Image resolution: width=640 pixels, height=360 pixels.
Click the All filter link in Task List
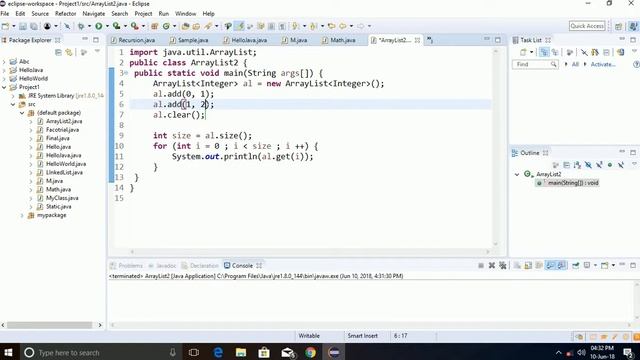pos(575,64)
